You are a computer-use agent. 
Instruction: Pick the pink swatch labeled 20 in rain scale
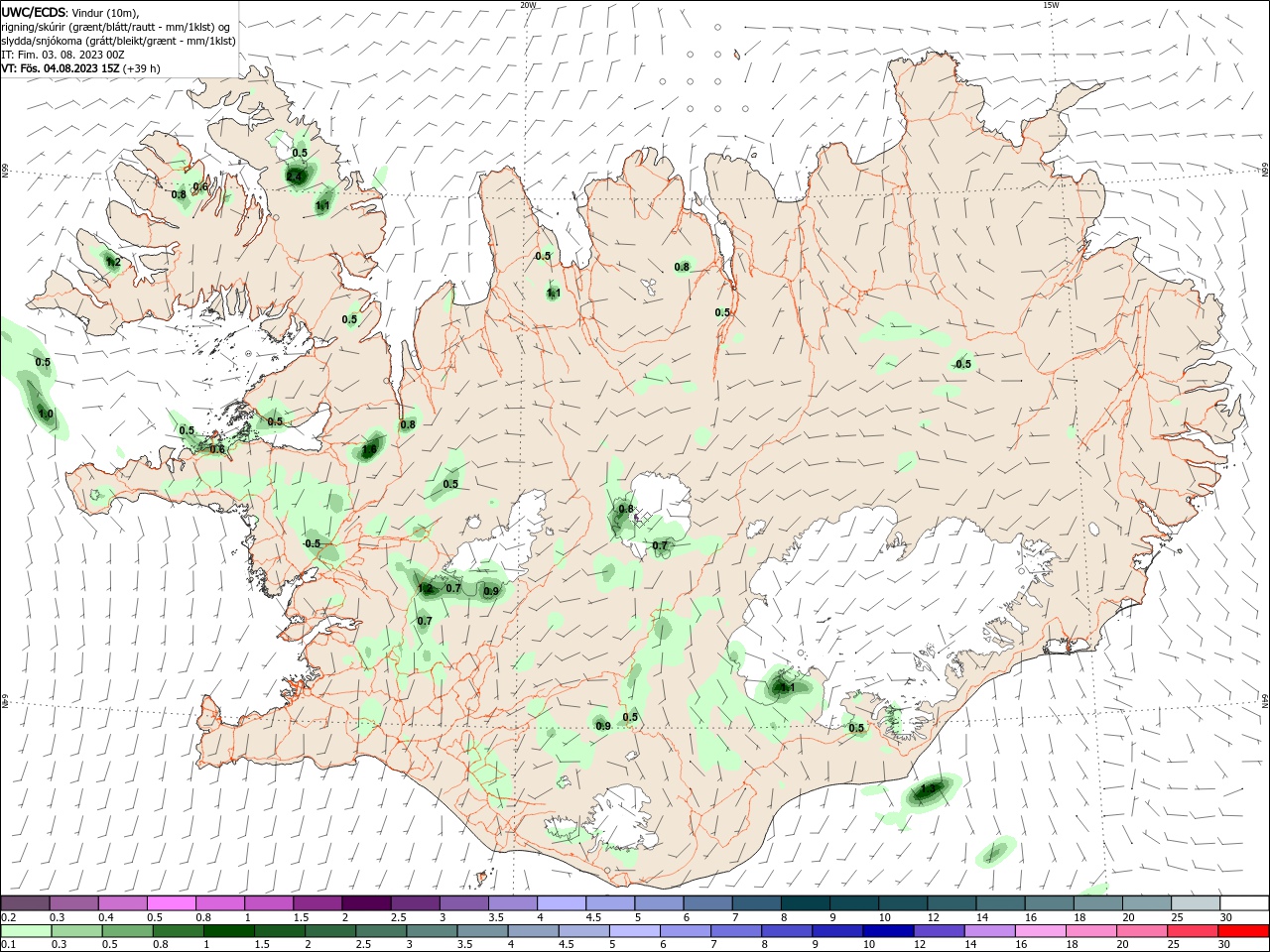pos(1141,931)
